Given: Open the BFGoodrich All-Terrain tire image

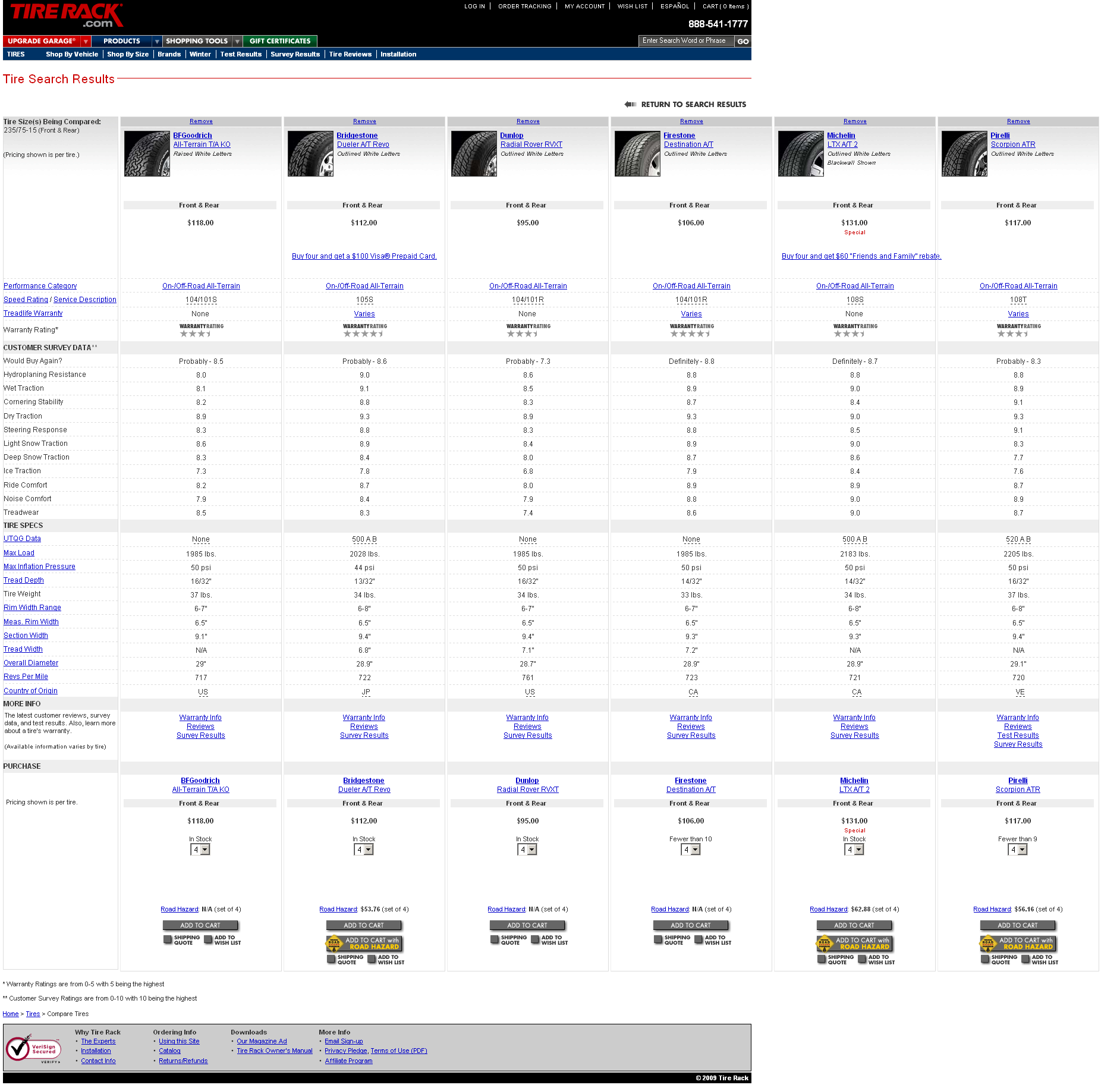Looking at the screenshot, I should point(147,154).
